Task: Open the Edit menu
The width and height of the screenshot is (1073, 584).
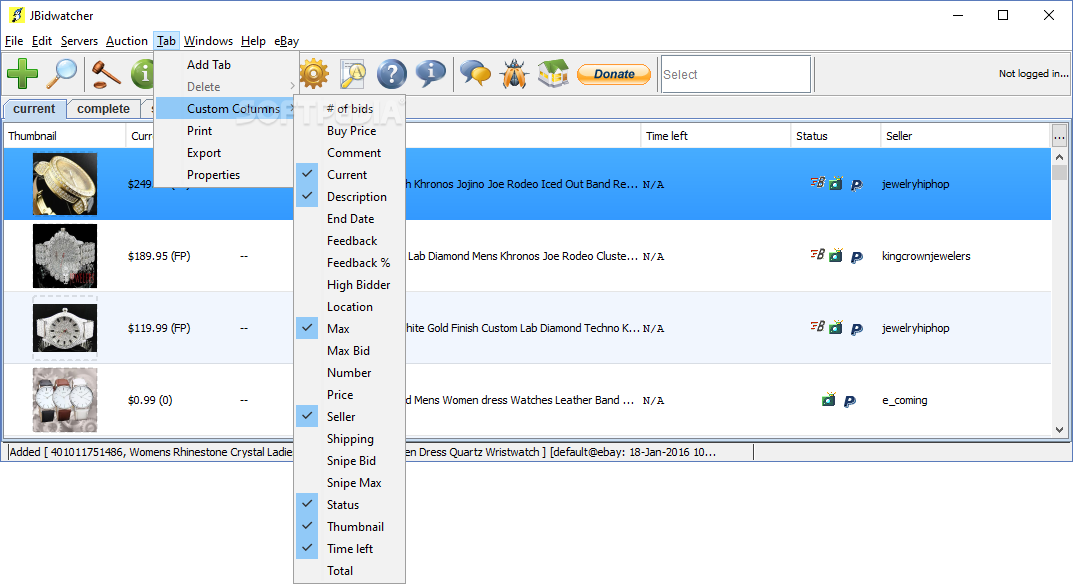Action: point(42,41)
